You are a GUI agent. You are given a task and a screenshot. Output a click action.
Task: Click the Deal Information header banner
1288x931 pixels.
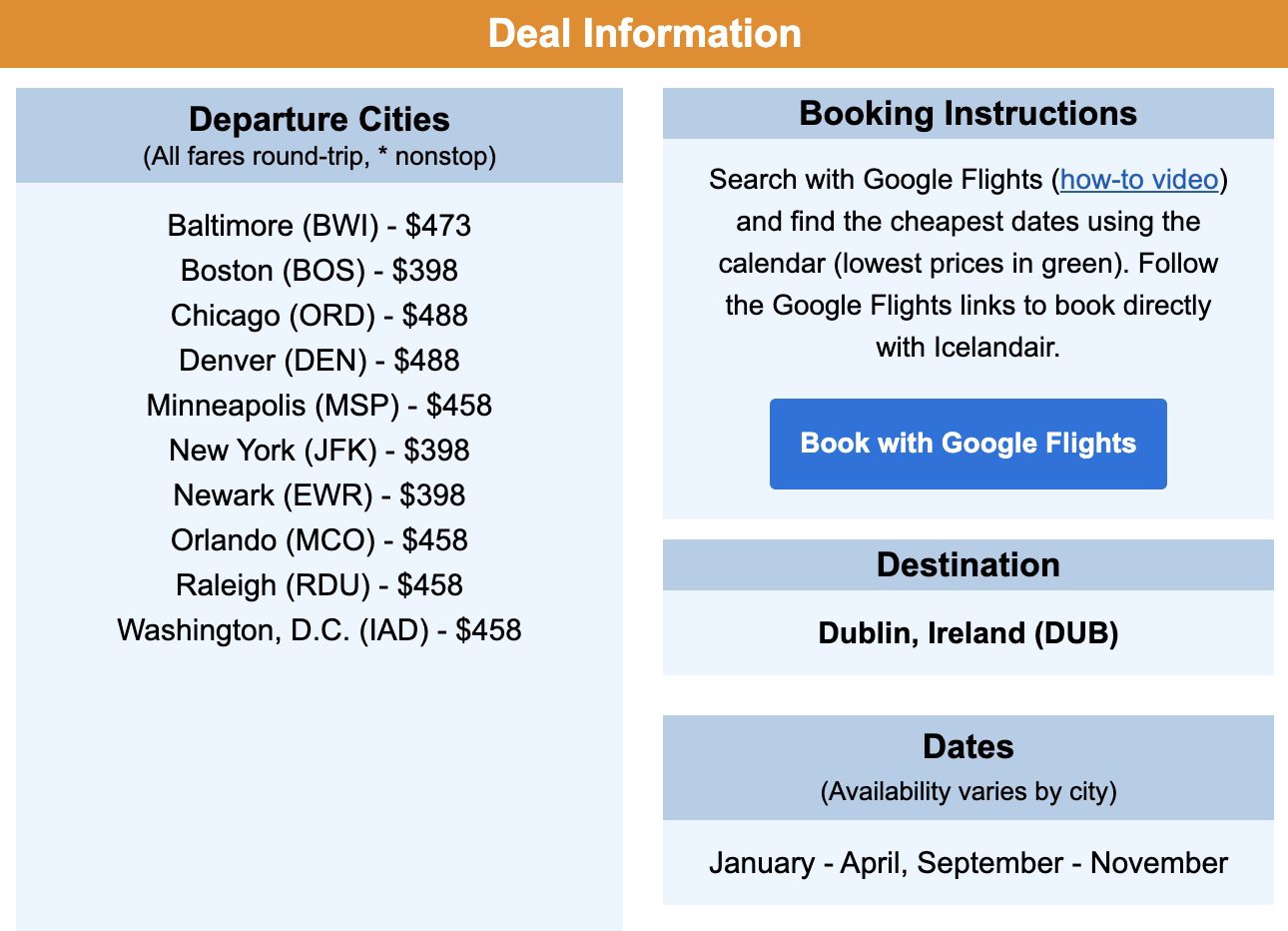coord(644,34)
